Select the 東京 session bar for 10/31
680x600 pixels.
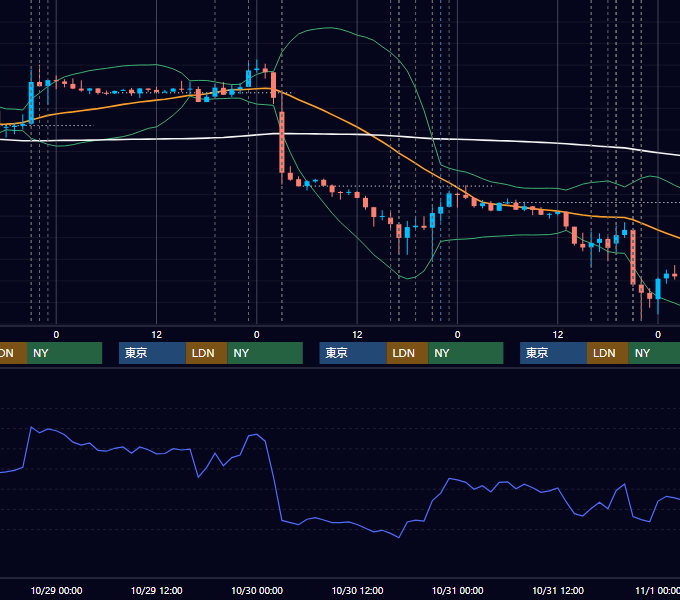coord(553,353)
